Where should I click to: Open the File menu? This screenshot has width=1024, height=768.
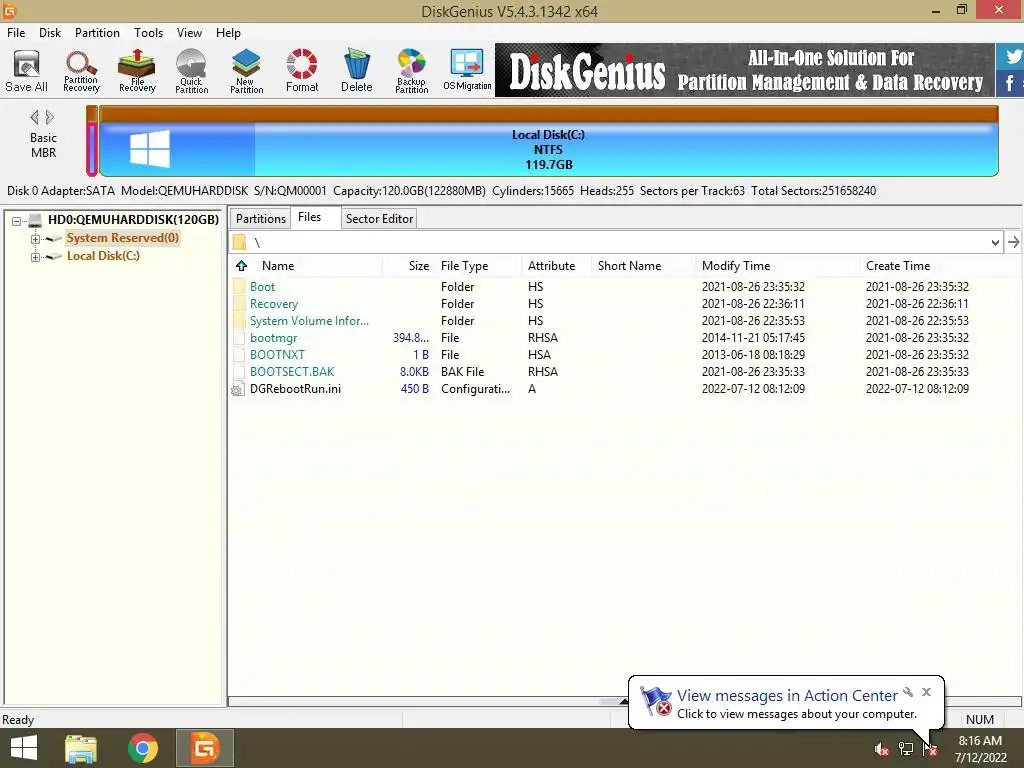pos(16,33)
